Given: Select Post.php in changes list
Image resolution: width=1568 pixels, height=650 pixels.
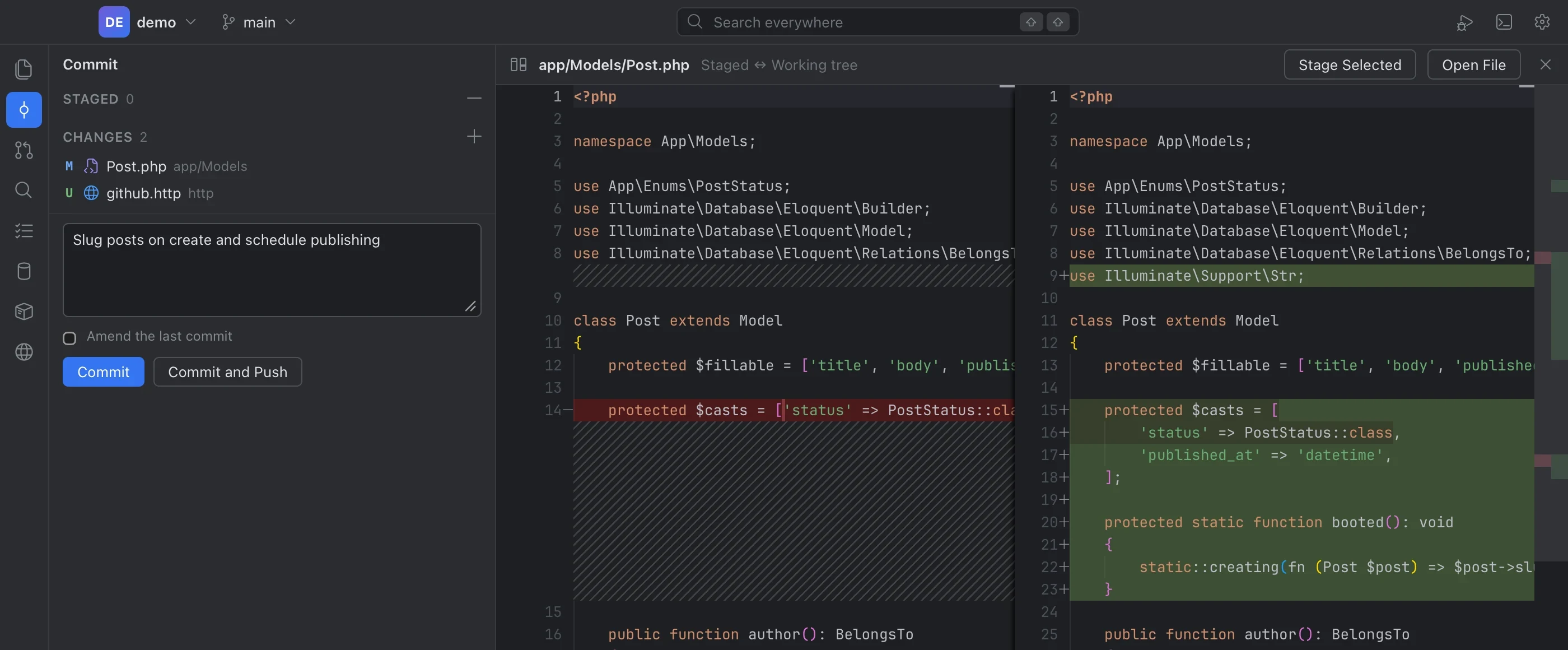Looking at the screenshot, I should pyautogui.click(x=272, y=166).
